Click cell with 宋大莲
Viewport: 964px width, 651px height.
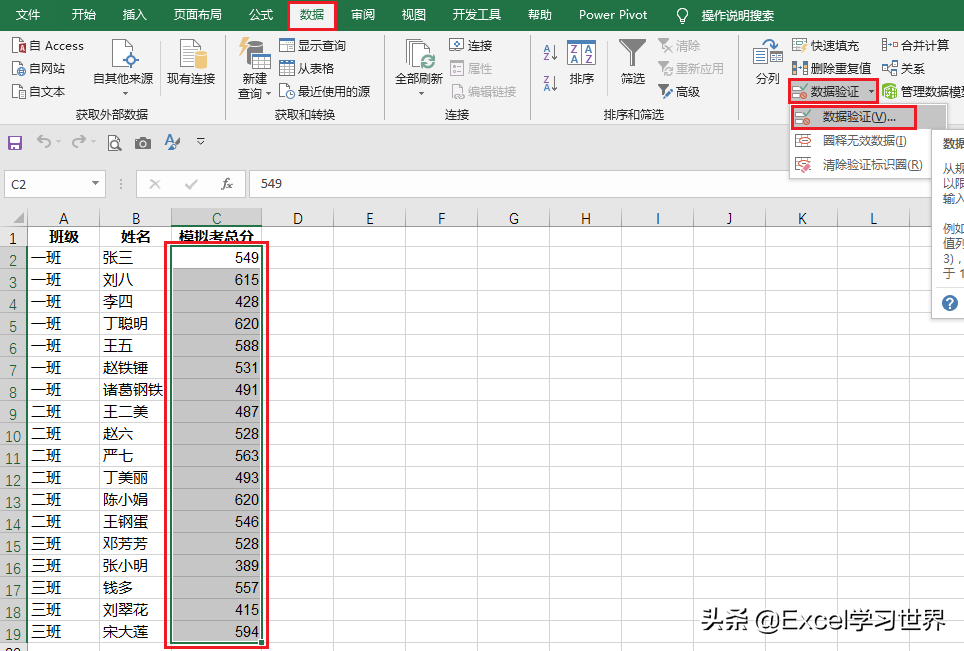pyautogui.click(x=135, y=631)
